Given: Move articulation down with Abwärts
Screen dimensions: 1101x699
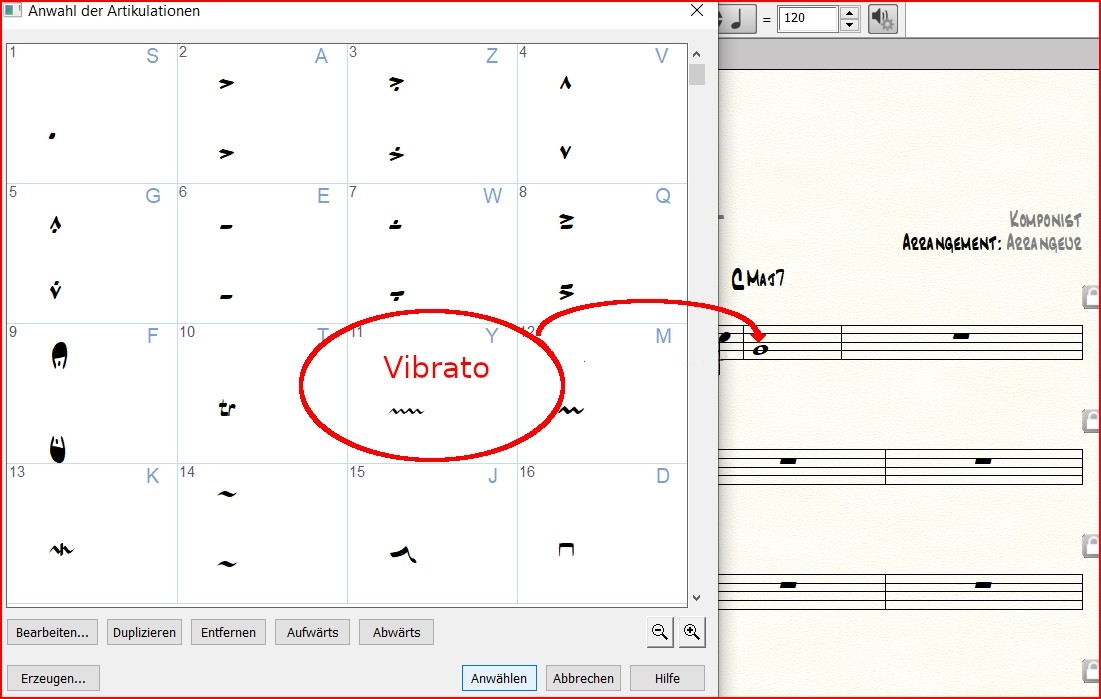Looking at the screenshot, I should click(396, 632).
